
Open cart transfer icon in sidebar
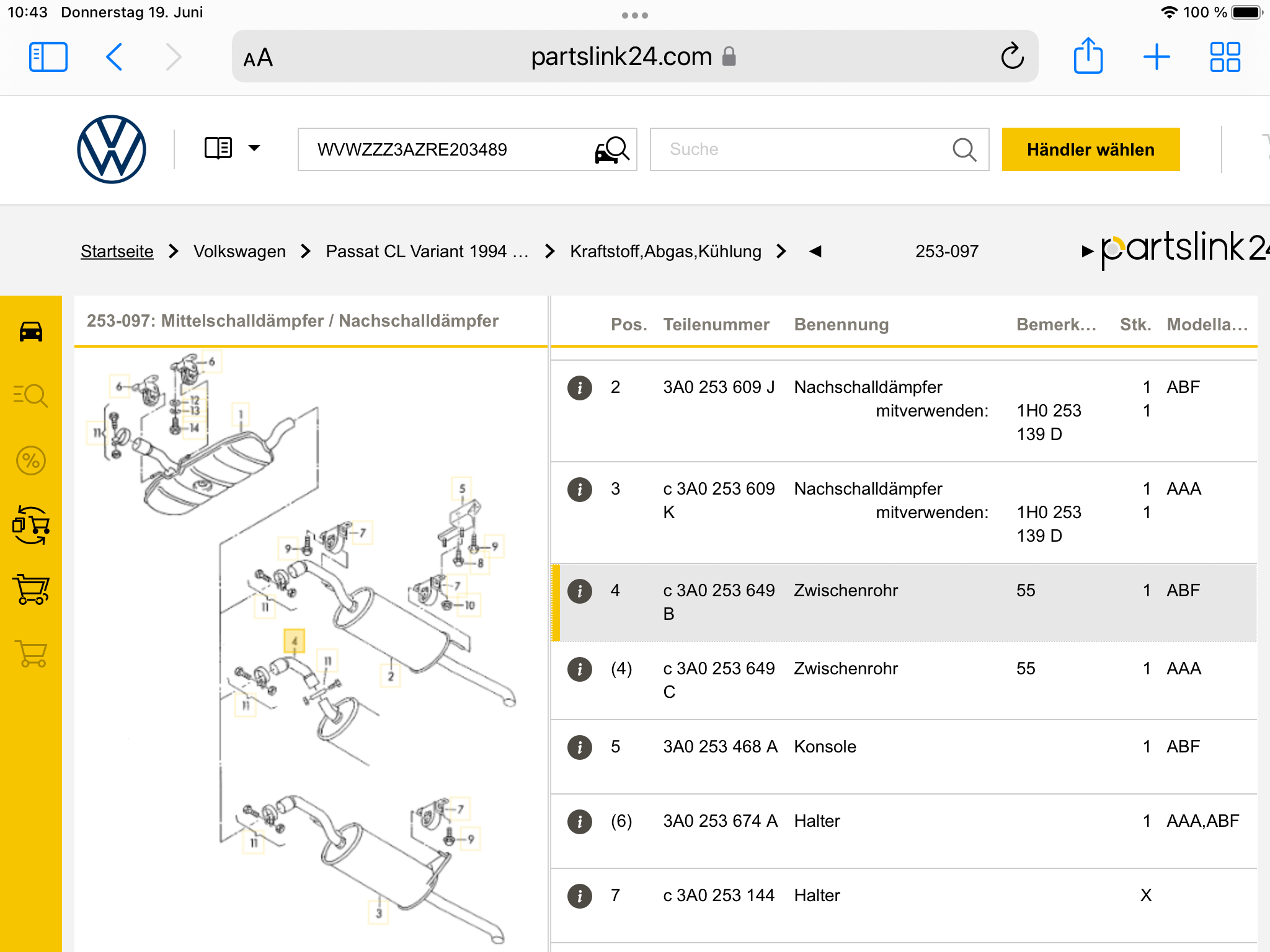(31, 525)
